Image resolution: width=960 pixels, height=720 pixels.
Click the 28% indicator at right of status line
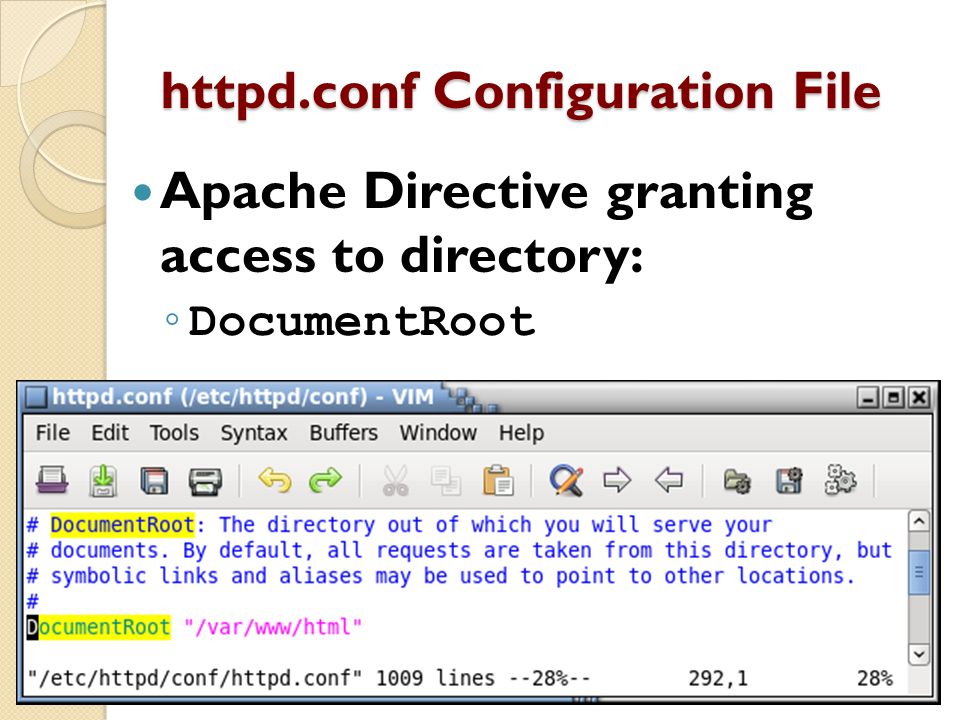tap(875, 678)
